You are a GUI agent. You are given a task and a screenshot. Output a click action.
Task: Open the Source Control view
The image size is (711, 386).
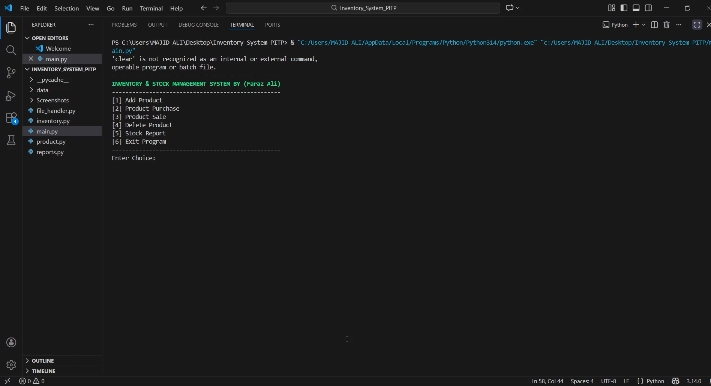tap(11, 73)
